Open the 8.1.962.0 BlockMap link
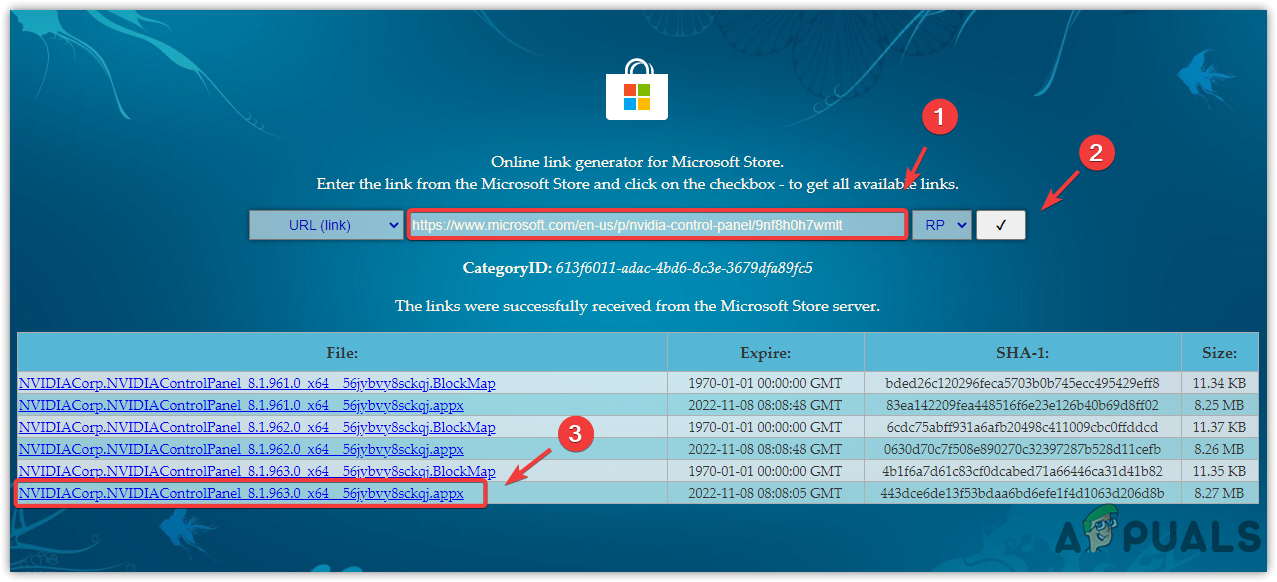The image size is (1277, 582). pyautogui.click(x=256, y=427)
